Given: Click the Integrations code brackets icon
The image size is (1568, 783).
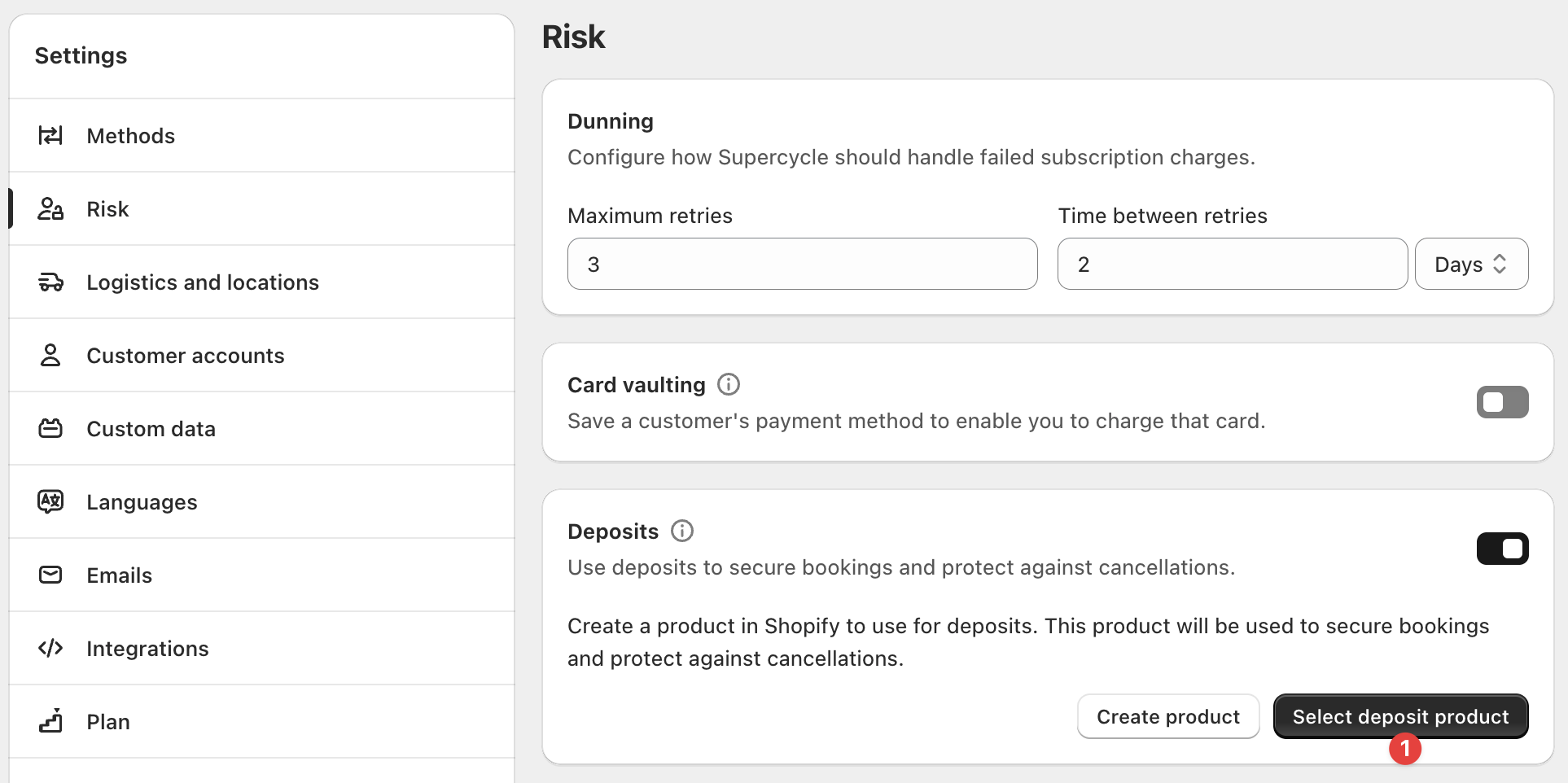Looking at the screenshot, I should [50, 648].
